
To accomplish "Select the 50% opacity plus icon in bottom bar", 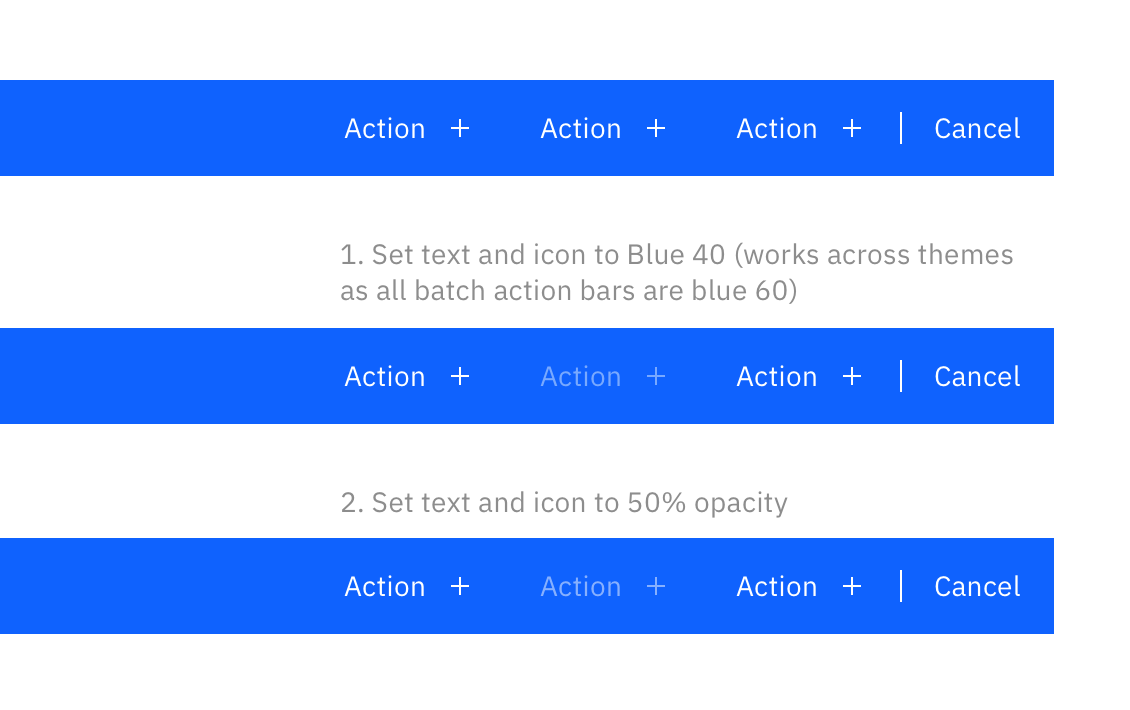I will [x=656, y=586].
